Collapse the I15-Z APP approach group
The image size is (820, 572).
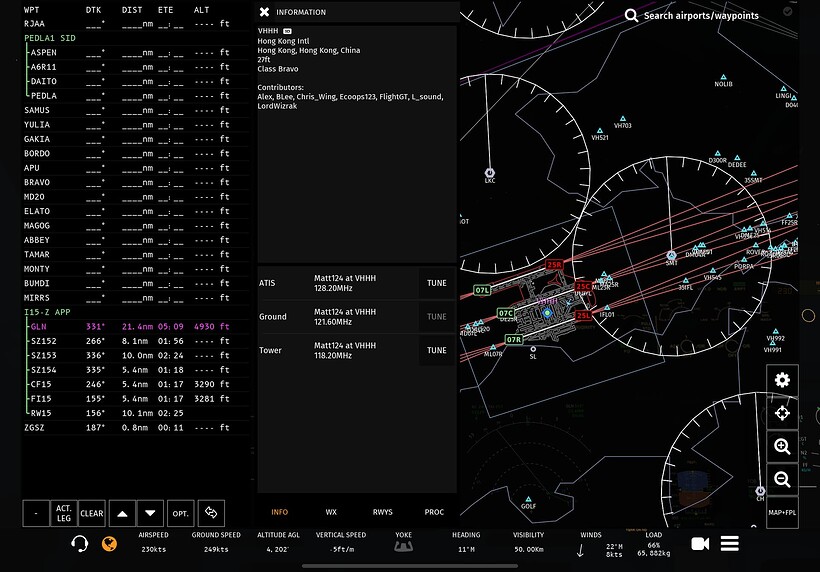pos(47,312)
